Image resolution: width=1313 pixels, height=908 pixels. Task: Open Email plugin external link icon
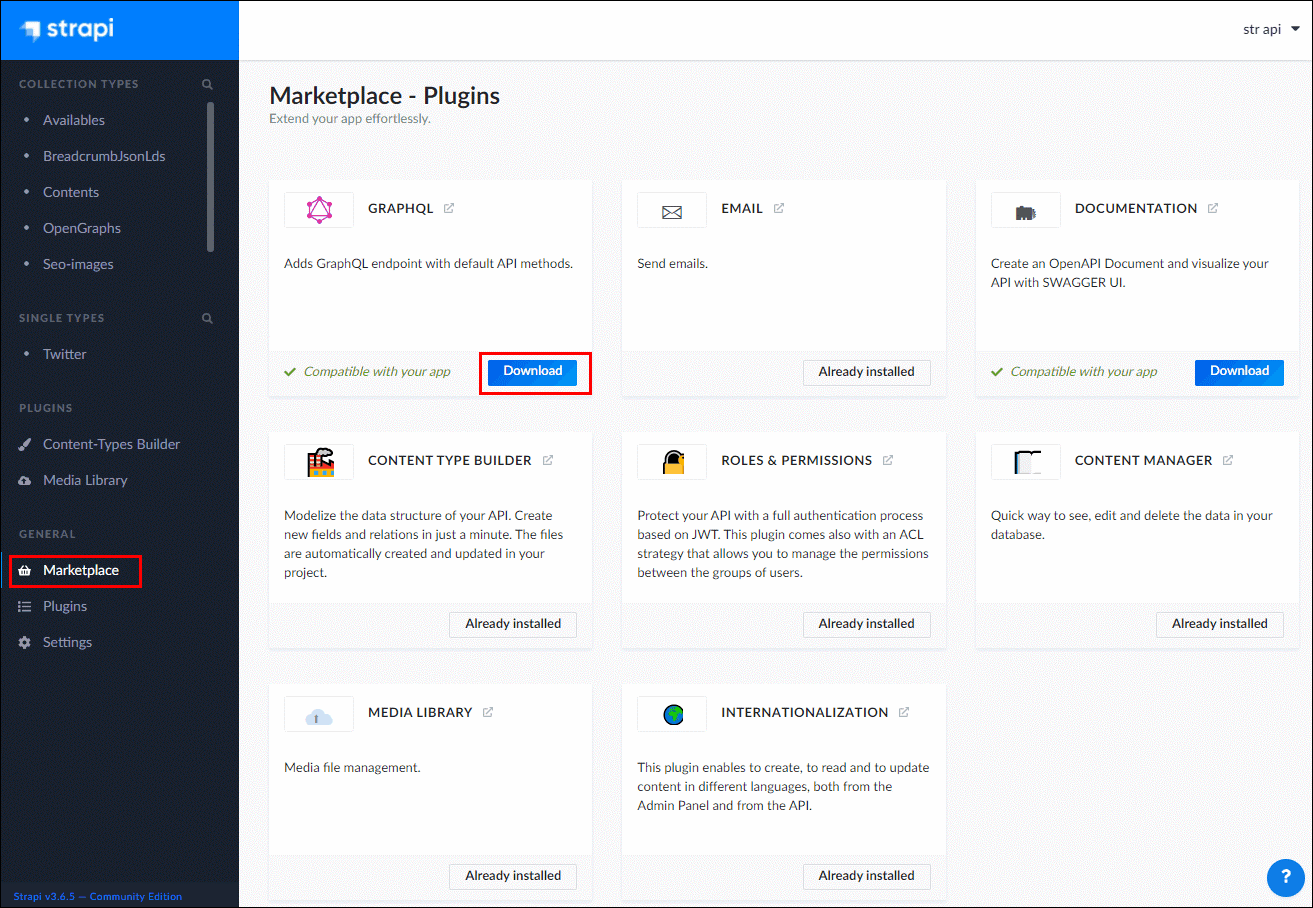pos(779,208)
